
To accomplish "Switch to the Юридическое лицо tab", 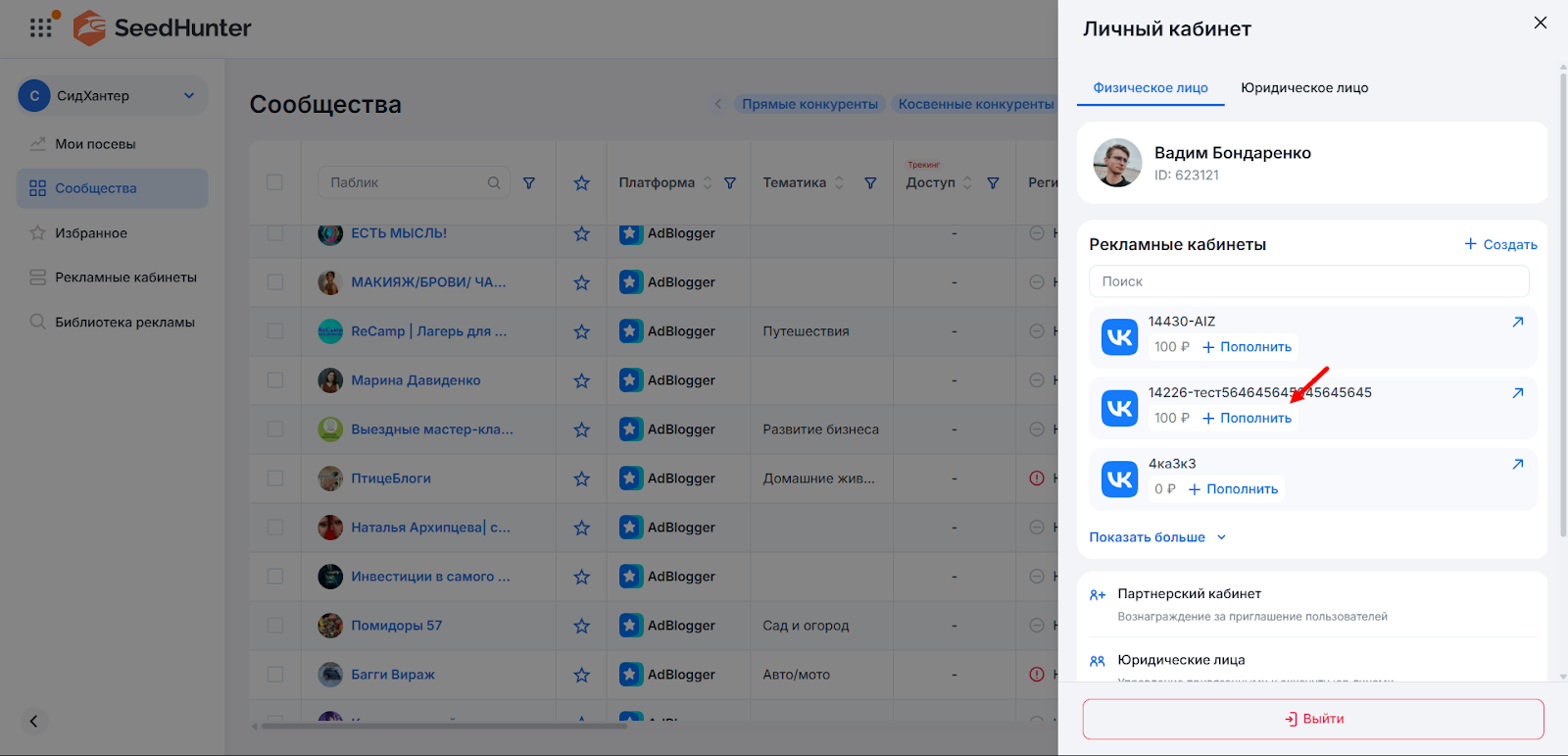I will (x=1304, y=88).
